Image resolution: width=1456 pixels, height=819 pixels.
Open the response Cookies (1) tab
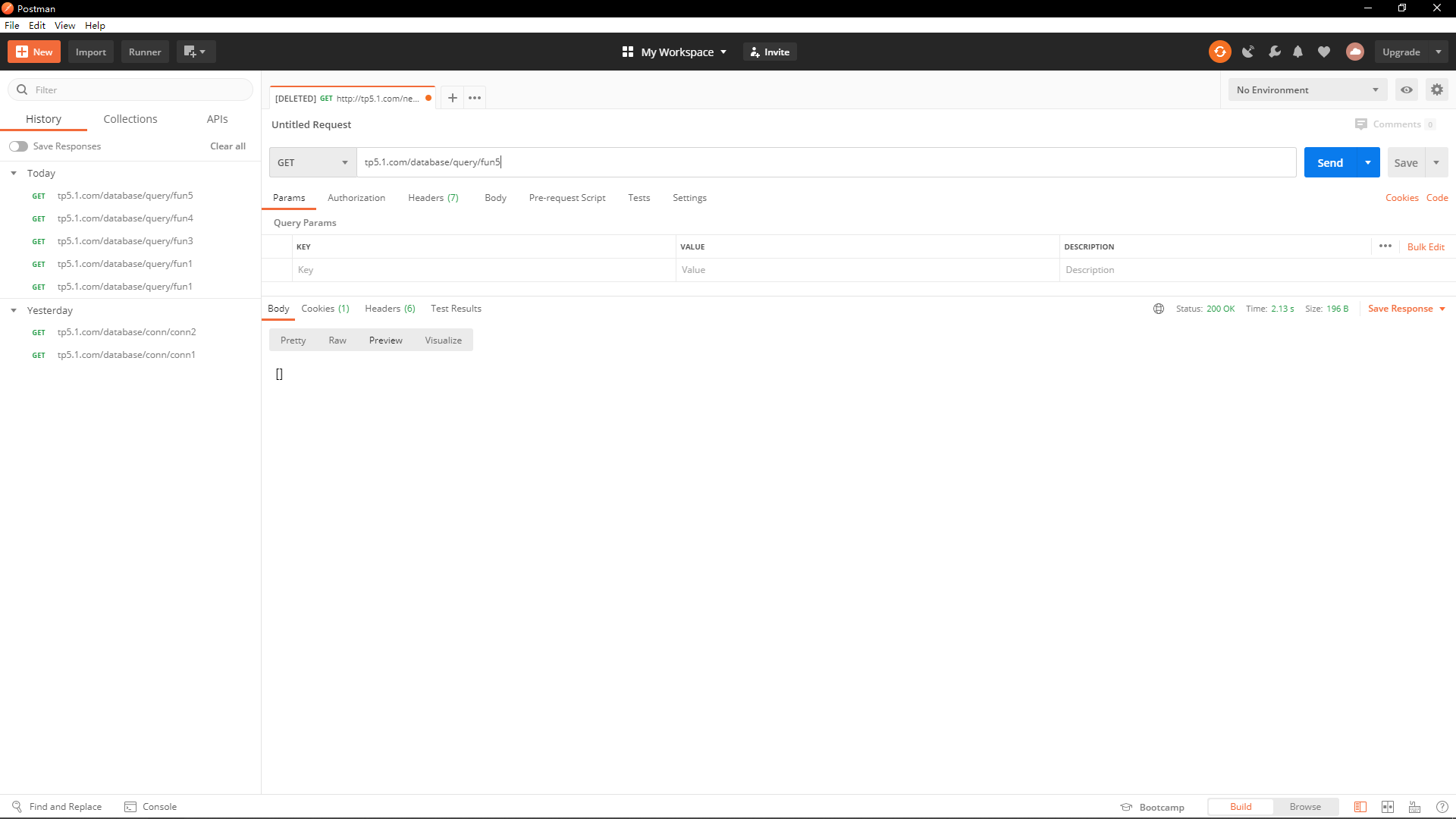click(x=325, y=309)
